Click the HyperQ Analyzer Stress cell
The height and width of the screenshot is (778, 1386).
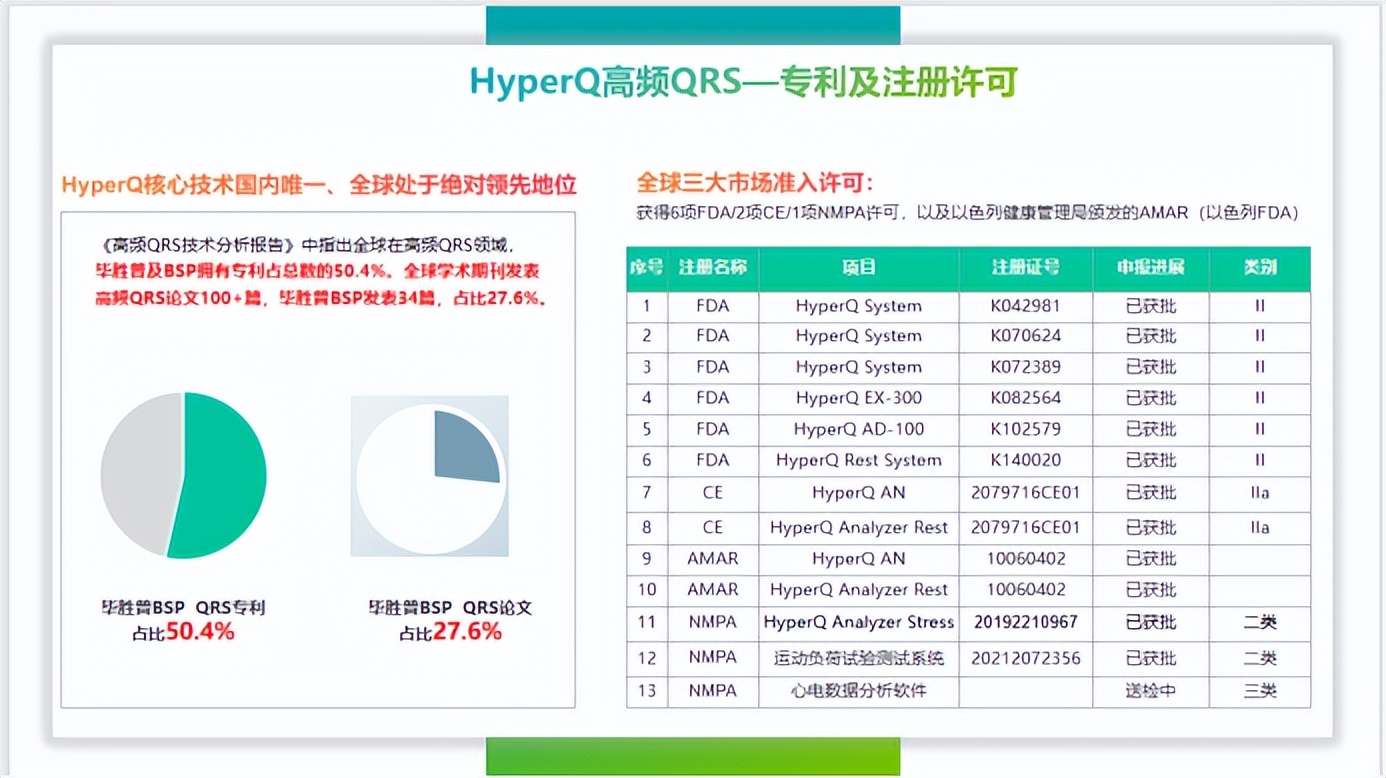point(858,622)
